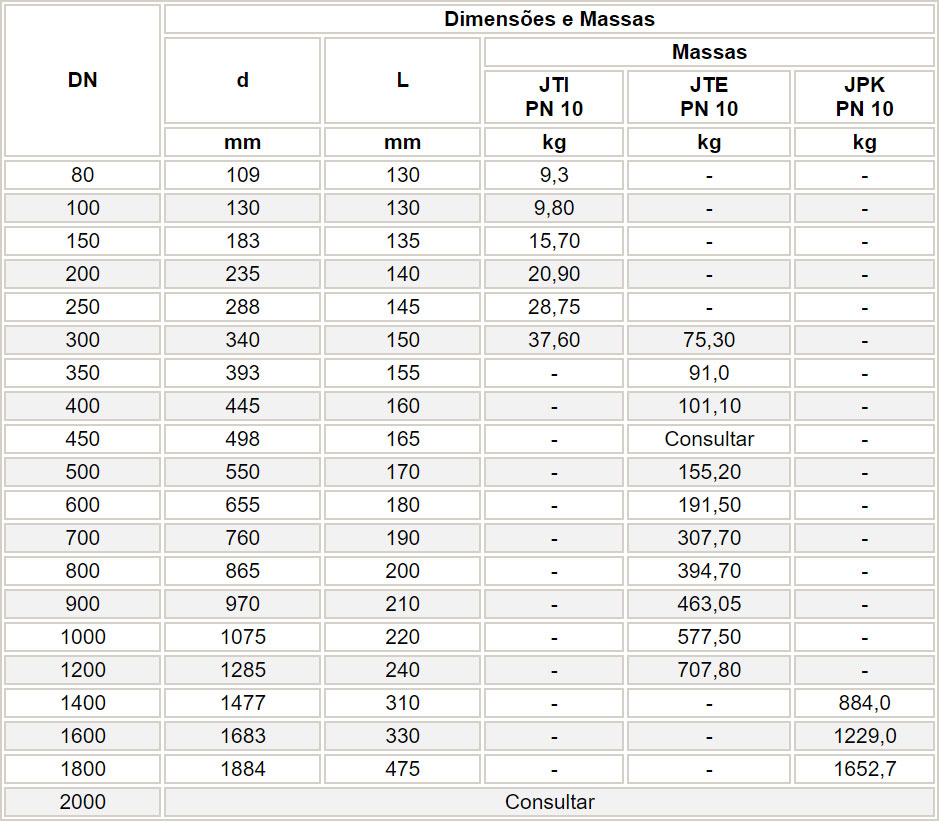Click the d value '393'
This screenshot has width=939, height=821.
point(243,372)
